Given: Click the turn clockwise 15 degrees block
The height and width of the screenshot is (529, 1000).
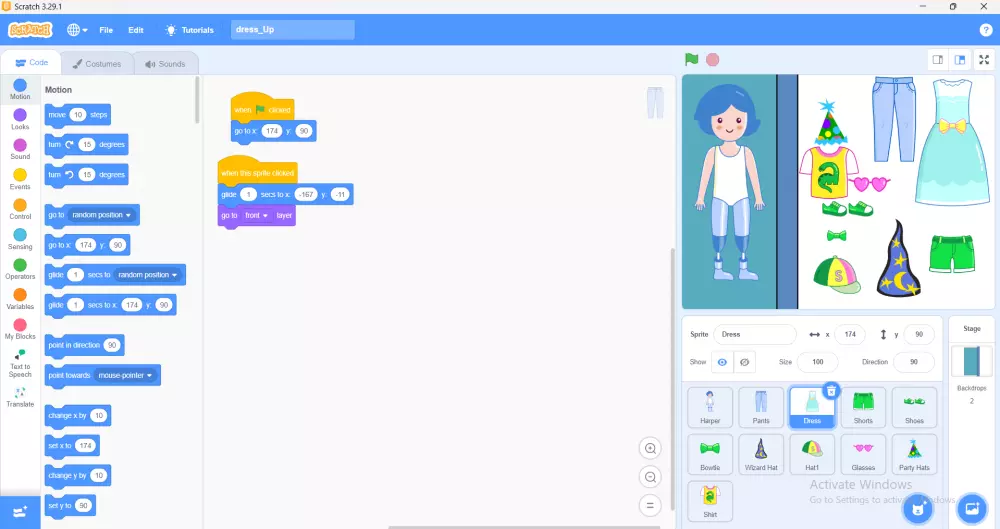Looking at the screenshot, I should pyautogui.click(x=86, y=145).
